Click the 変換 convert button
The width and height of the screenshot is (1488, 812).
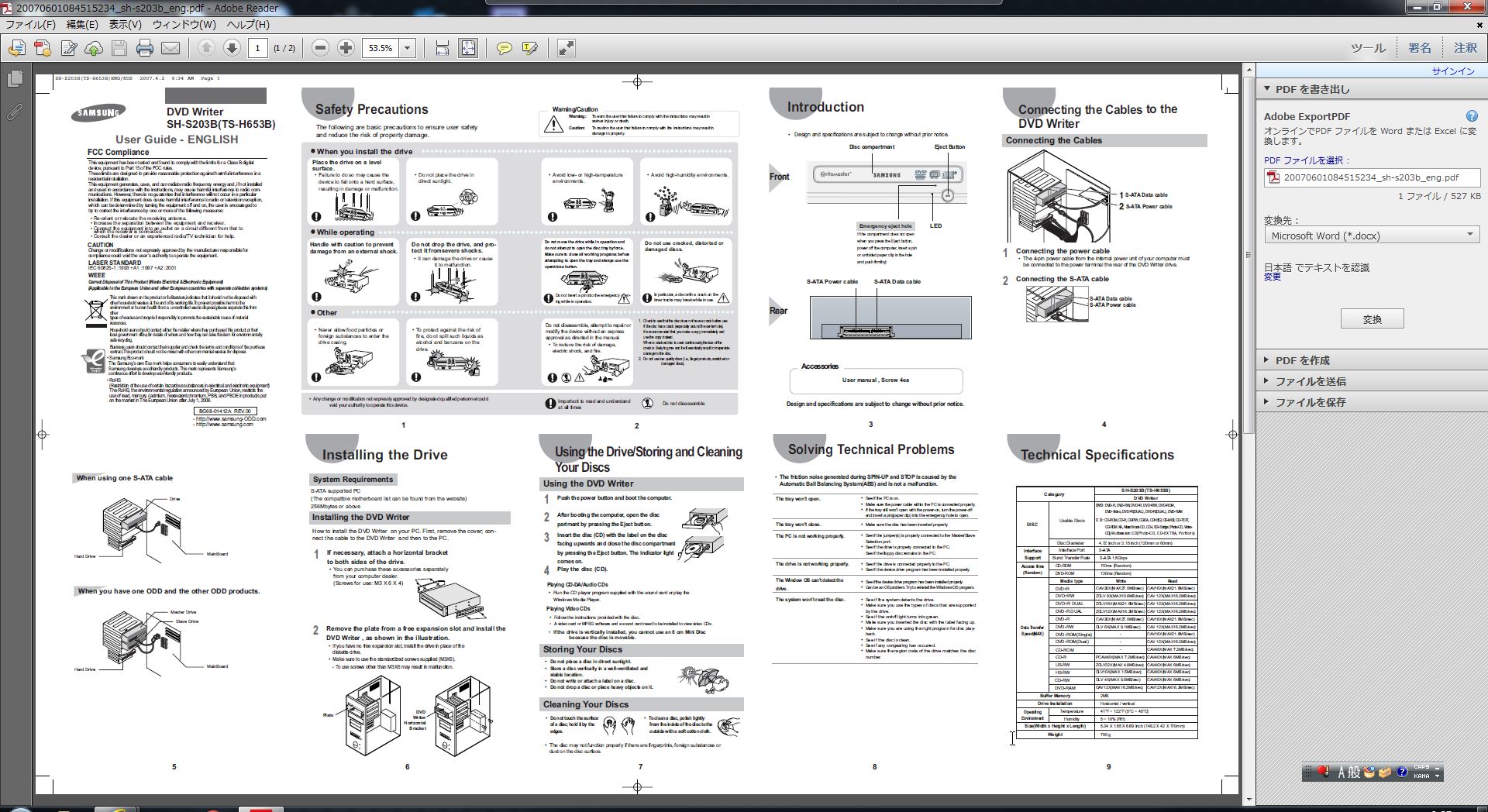(1372, 319)
